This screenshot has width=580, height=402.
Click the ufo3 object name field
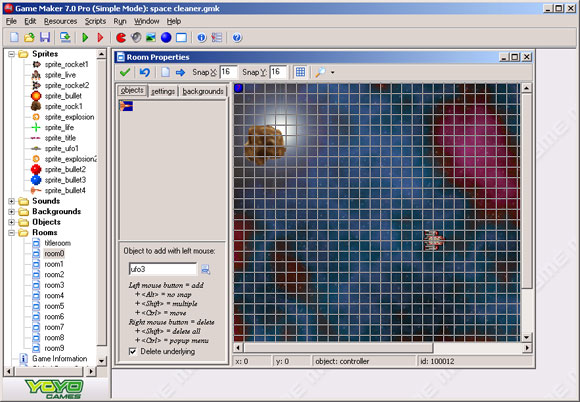[163, 269]
